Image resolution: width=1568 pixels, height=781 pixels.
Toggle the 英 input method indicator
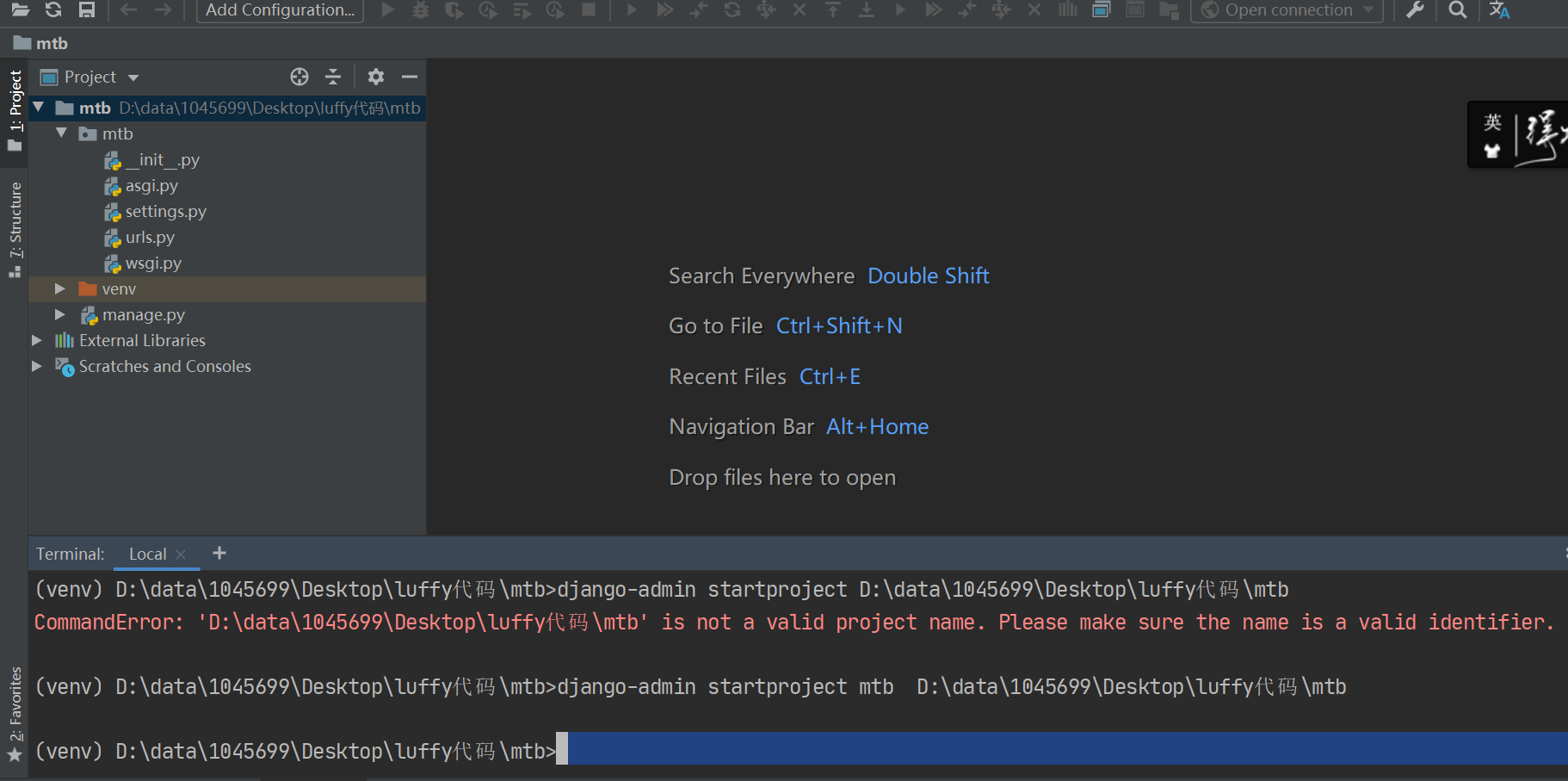[x=1493, y=122]
